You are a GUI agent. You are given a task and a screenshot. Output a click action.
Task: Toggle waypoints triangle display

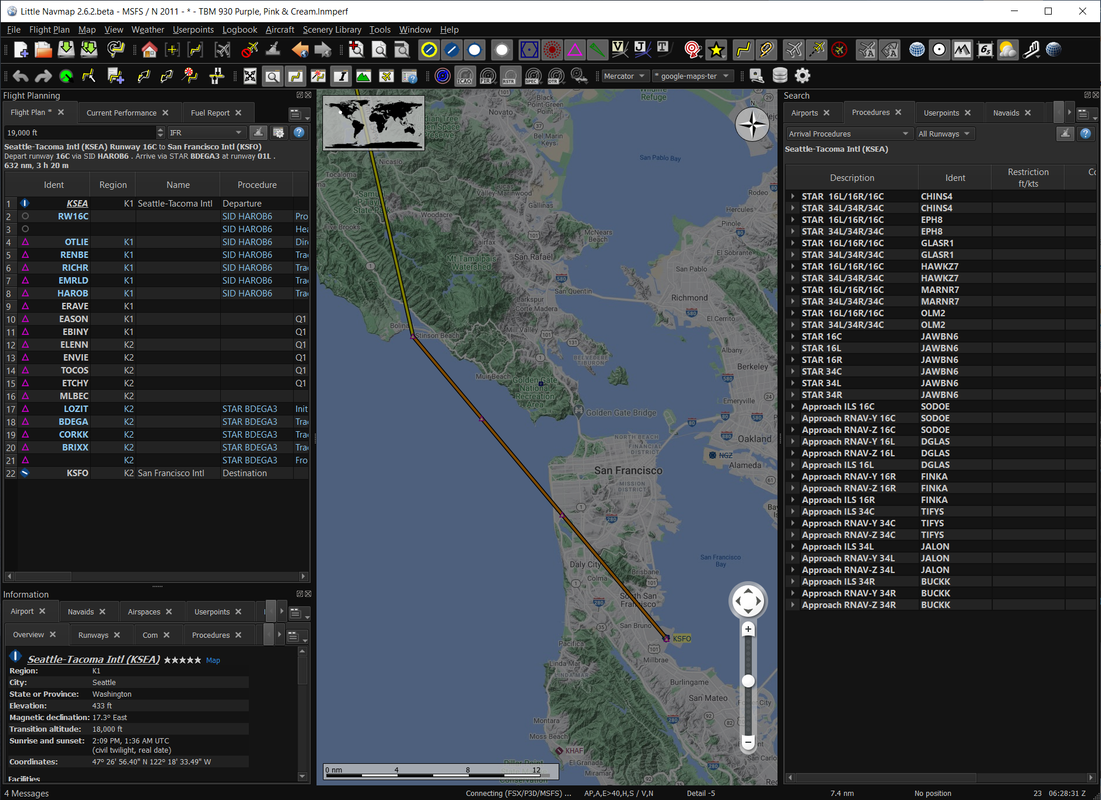click(x=575, y=50)
